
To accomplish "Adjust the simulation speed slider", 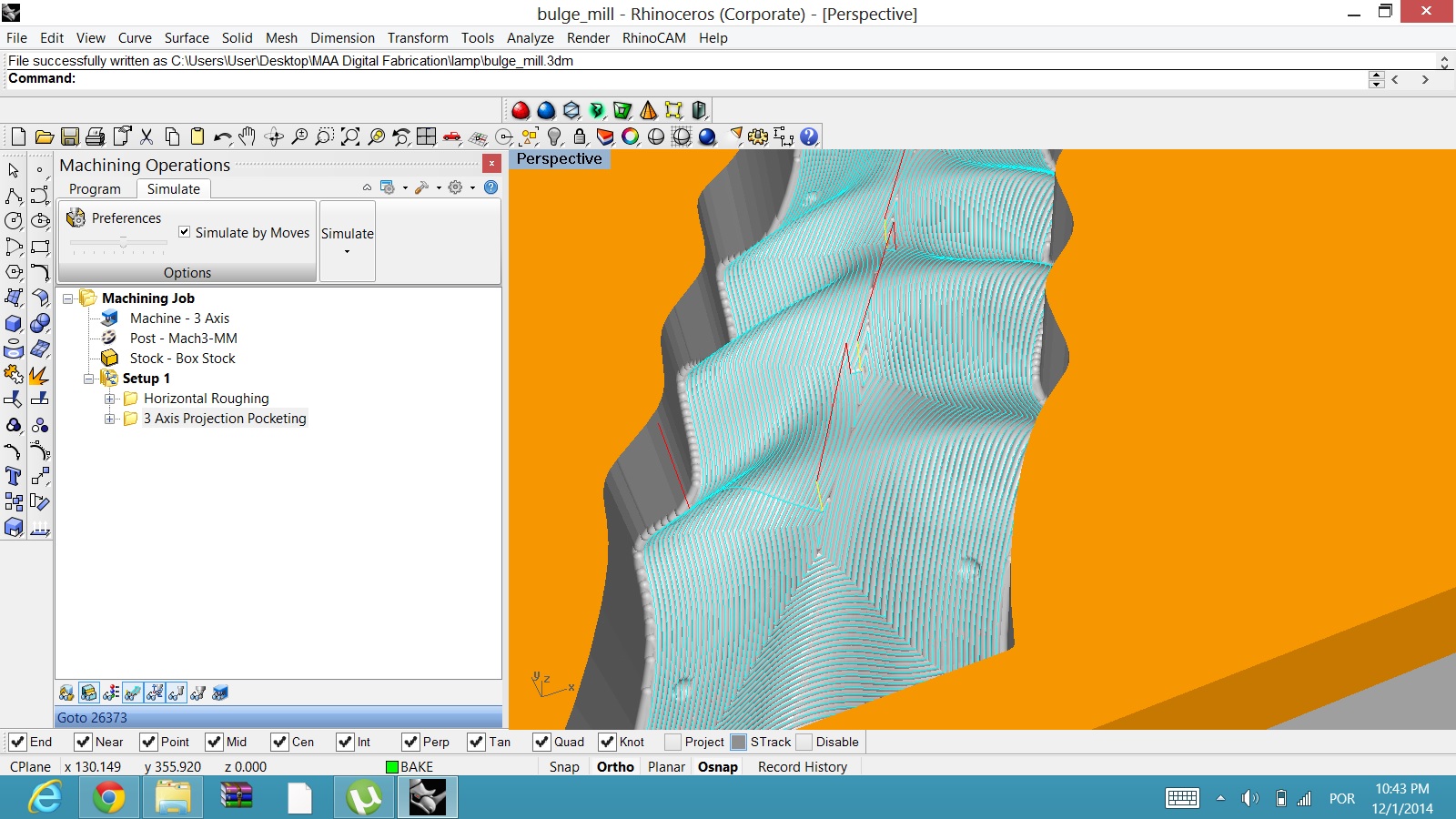I will pyautogui.click(x=123, y=243).
